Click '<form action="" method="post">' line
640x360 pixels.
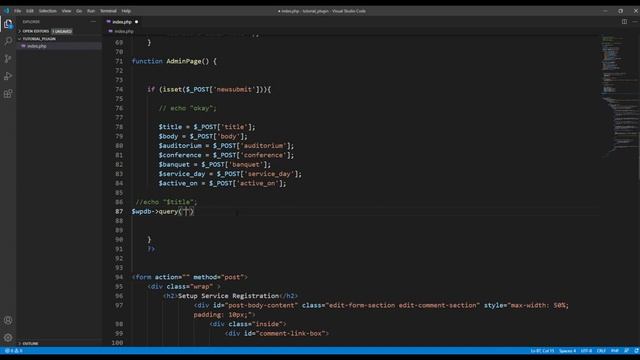click(x=190, y=277)
